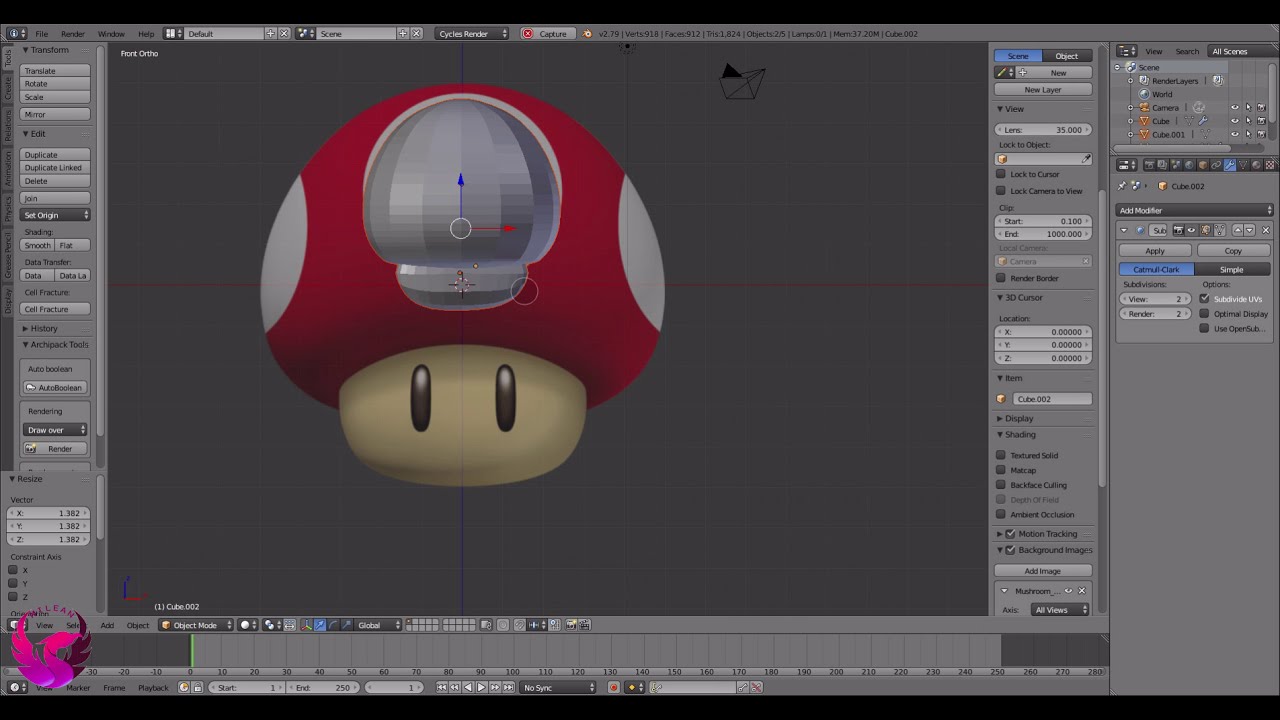The image size is (1280, 720).
Task: Enable Lock to Cursor checkbox
Action: [1001, 174]
